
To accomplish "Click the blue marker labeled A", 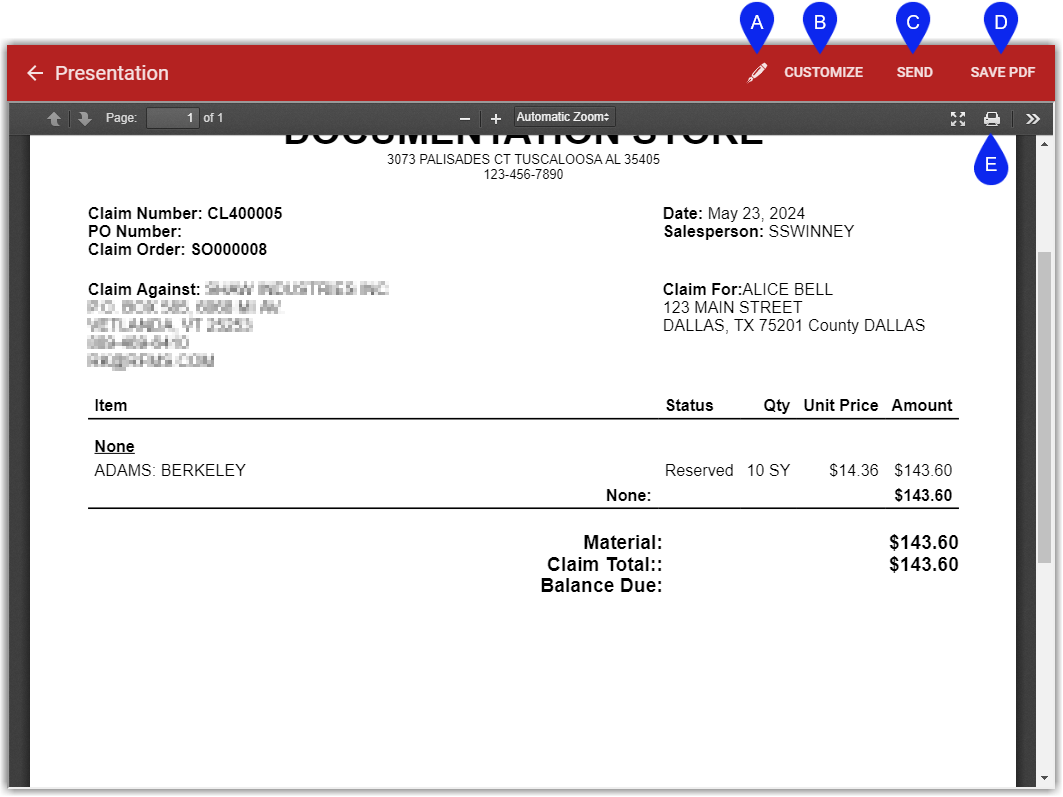I will pyautogui.click(x=756, y=22).
